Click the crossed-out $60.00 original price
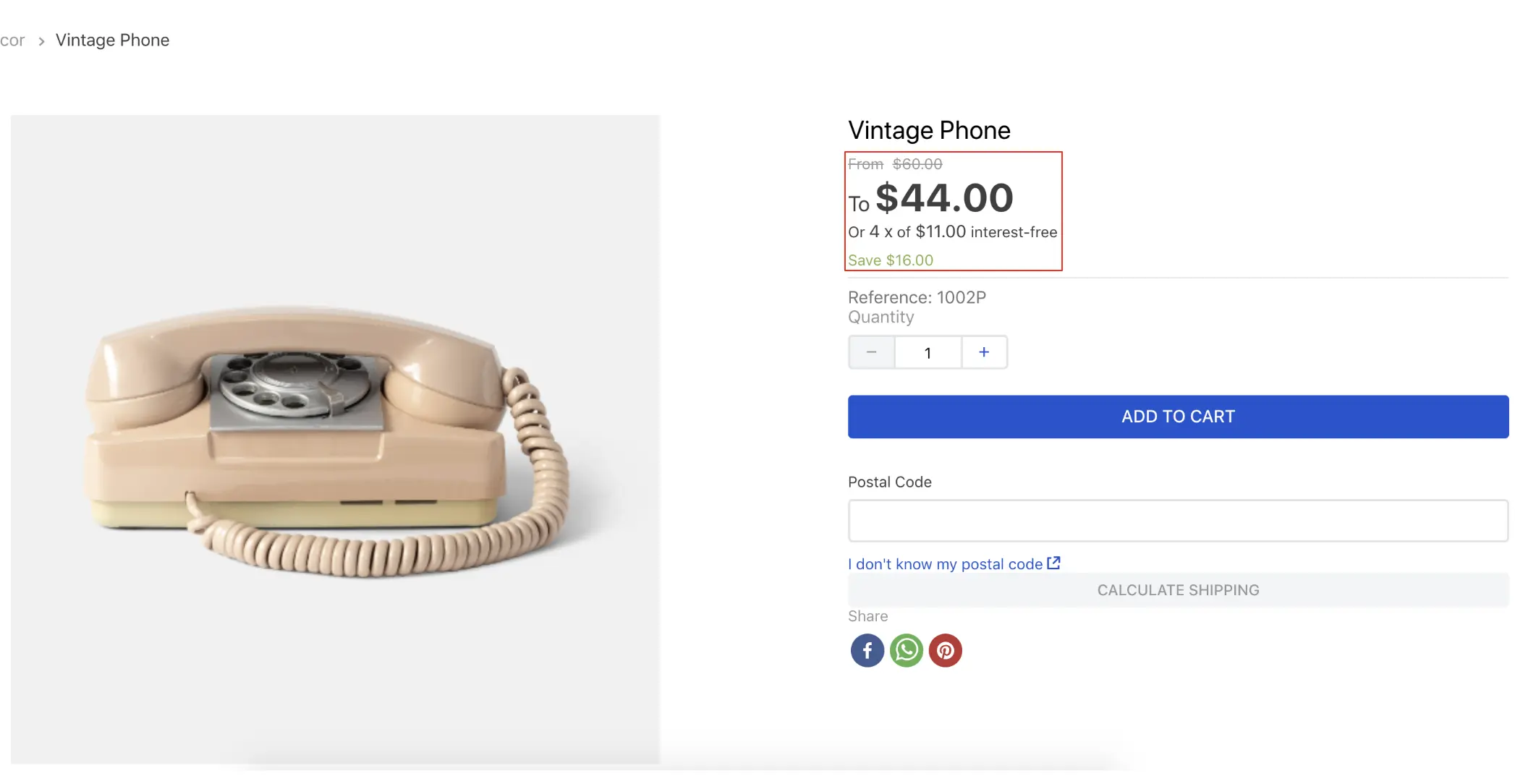 click(x=917, y=164)
